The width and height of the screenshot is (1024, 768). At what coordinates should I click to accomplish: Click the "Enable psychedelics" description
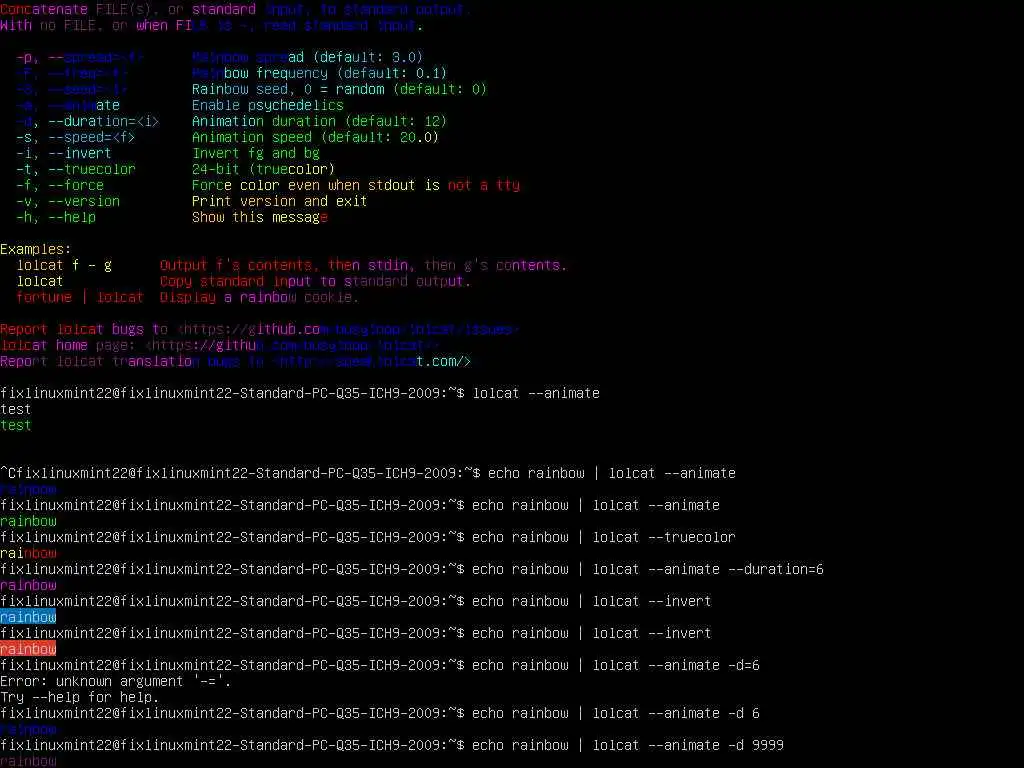(x=267, y=105)
